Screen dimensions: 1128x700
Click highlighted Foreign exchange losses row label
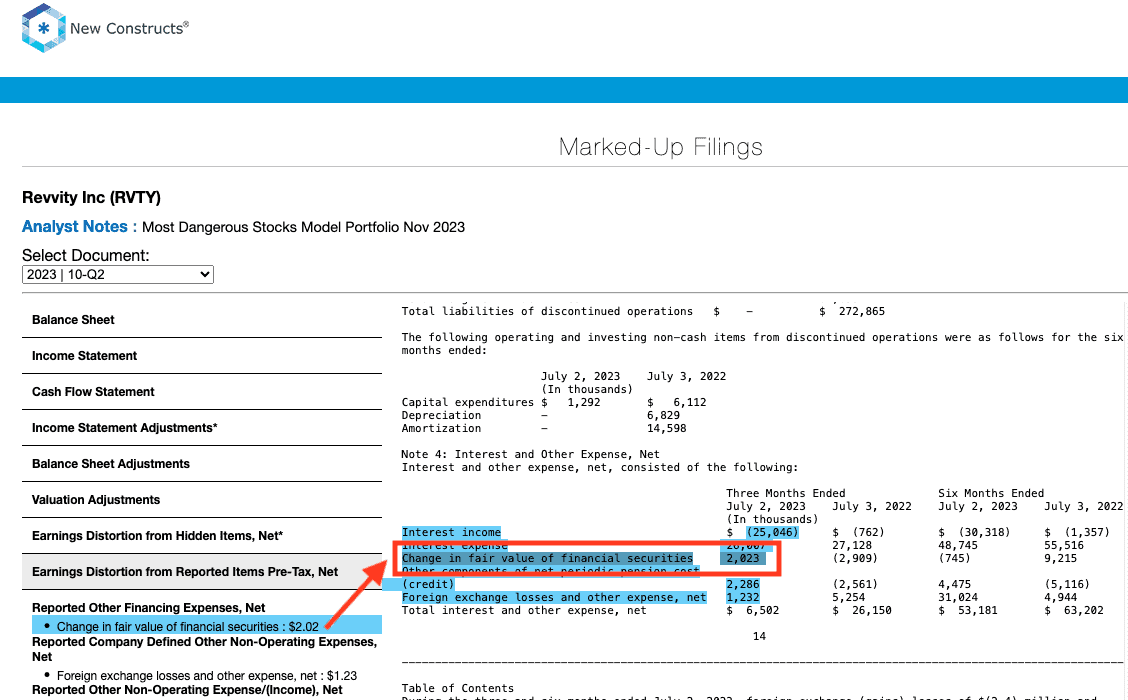click(x=554, y=597)
